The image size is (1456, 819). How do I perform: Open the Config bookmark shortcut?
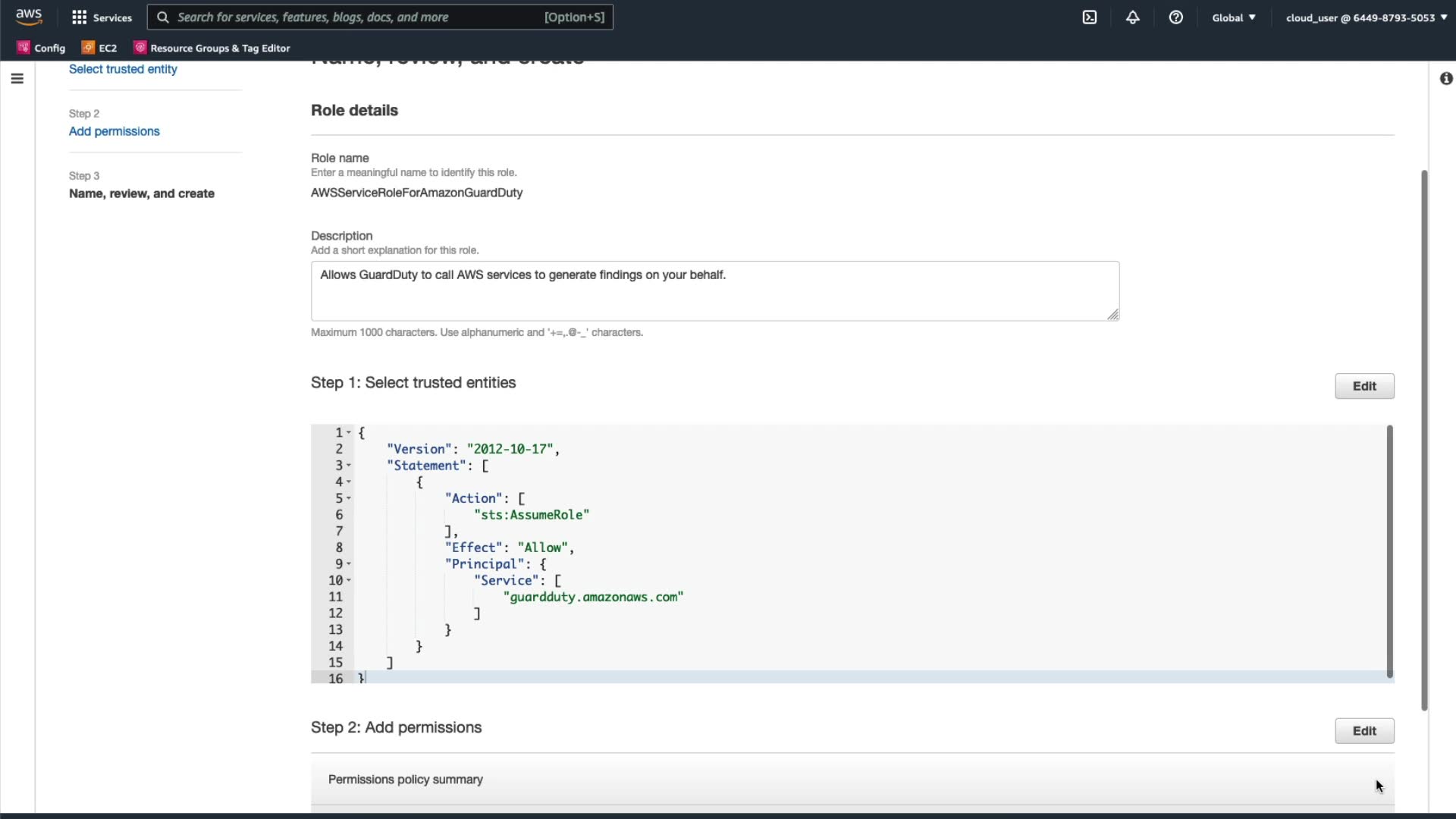pos(42,48)
